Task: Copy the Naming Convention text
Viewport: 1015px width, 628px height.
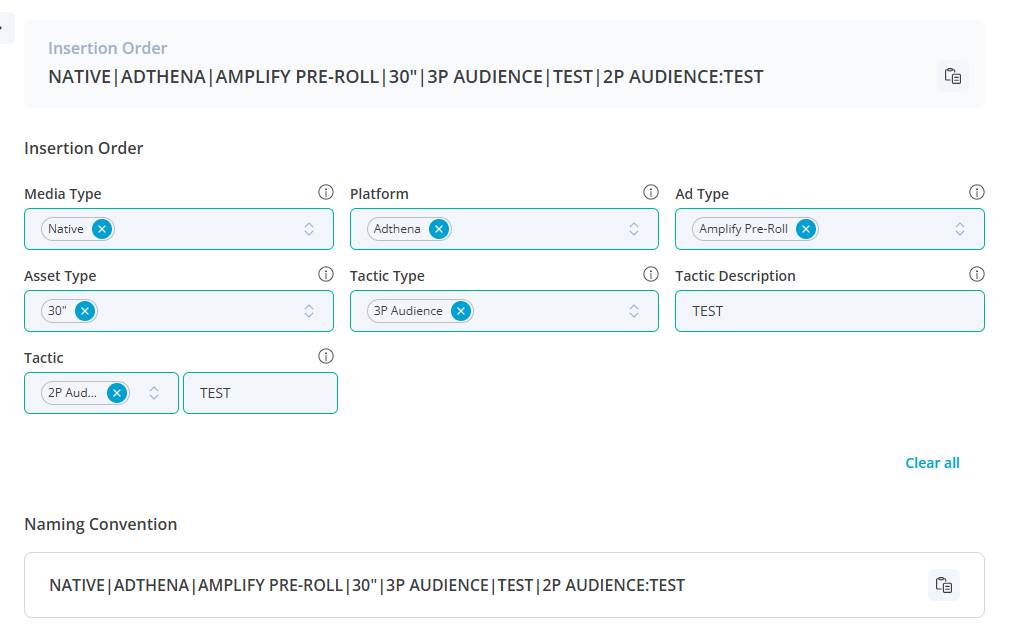Action: pos(943,585)
